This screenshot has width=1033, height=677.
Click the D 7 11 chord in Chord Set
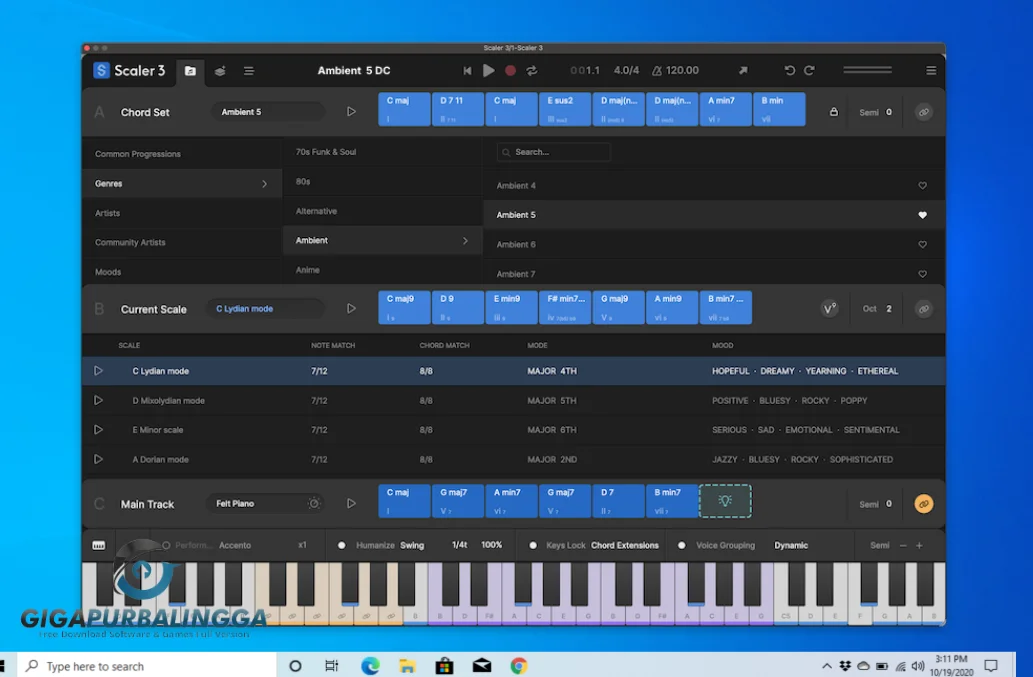click(x=458, y=109)
